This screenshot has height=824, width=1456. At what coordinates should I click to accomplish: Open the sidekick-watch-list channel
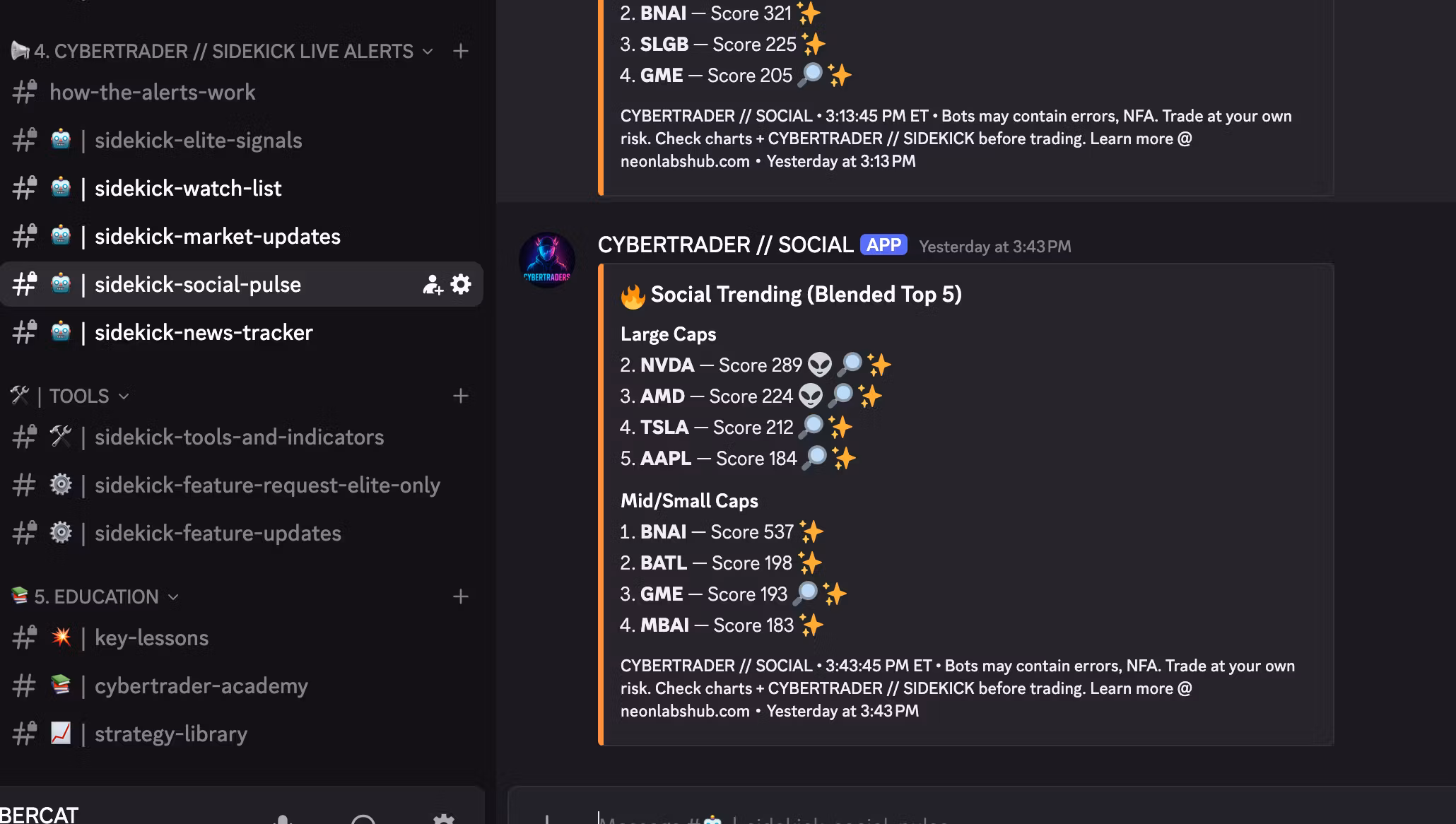[x=188, y=188]
